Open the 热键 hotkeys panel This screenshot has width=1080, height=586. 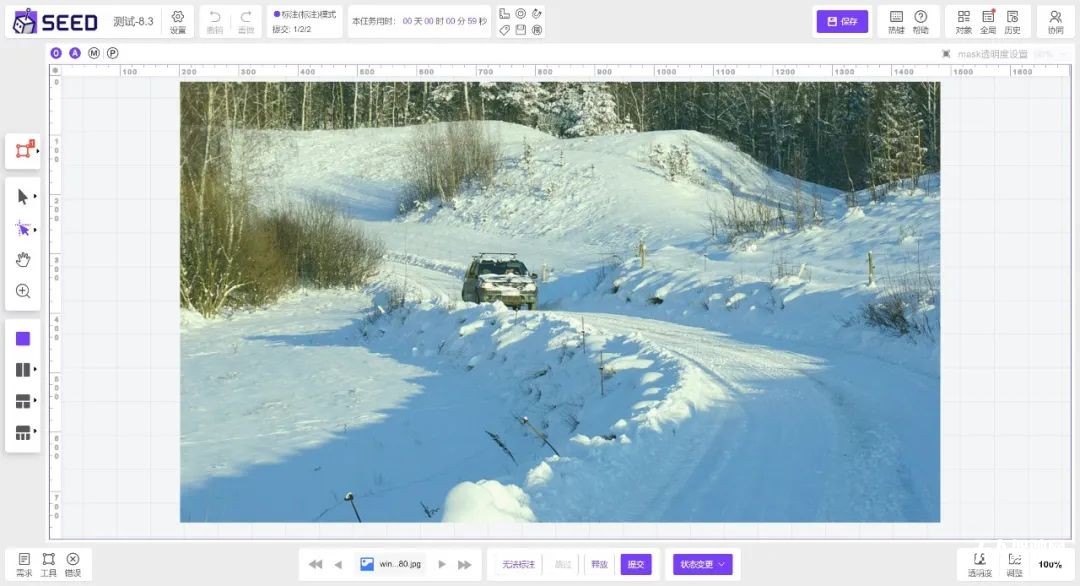click(x=896, y=21)
